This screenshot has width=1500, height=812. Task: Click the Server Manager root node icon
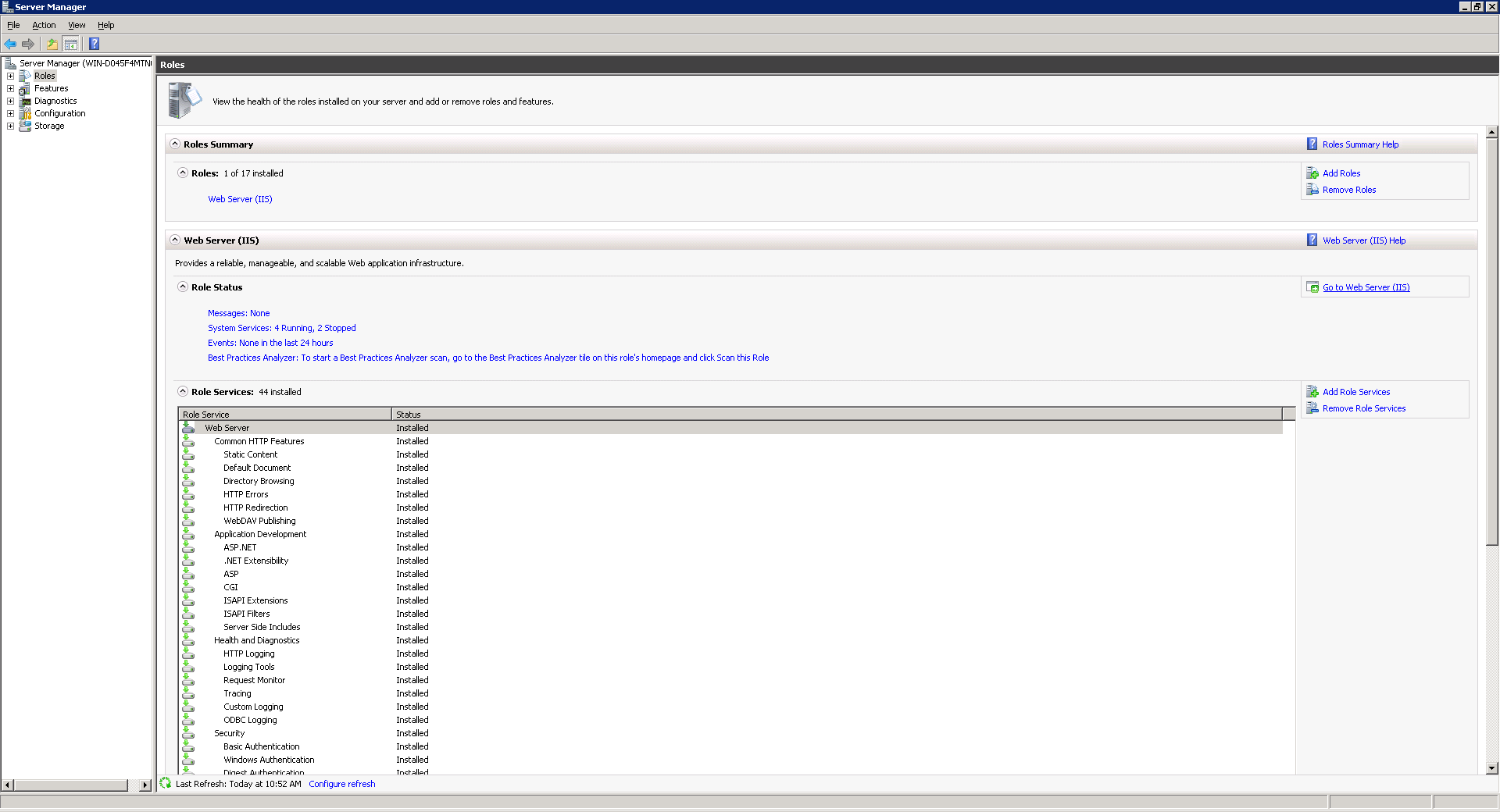pyautogui.click(x=10, y=63)
